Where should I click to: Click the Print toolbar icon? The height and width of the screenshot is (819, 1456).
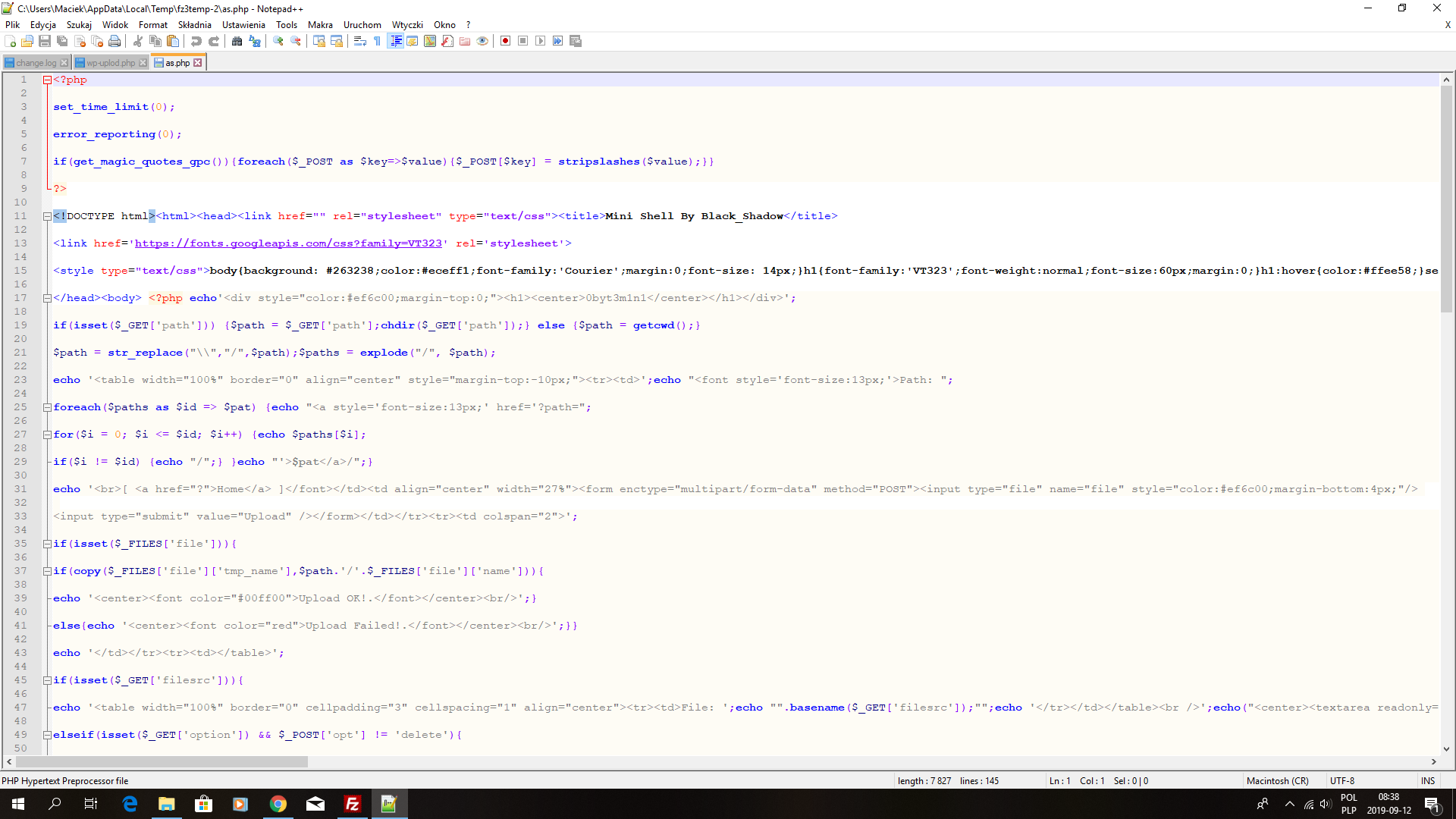coord(115,41)
